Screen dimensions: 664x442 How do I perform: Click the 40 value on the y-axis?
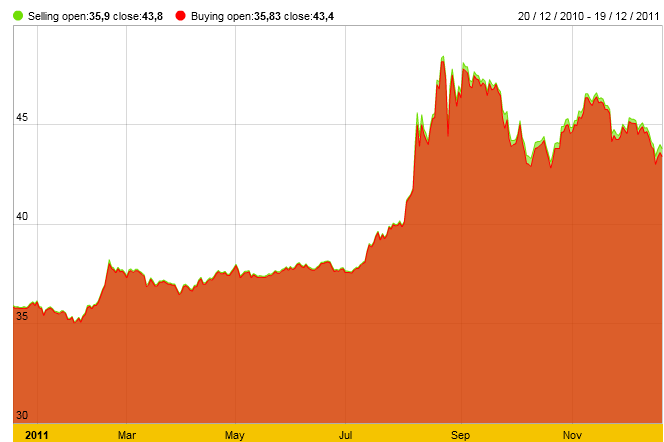(21, 218)
